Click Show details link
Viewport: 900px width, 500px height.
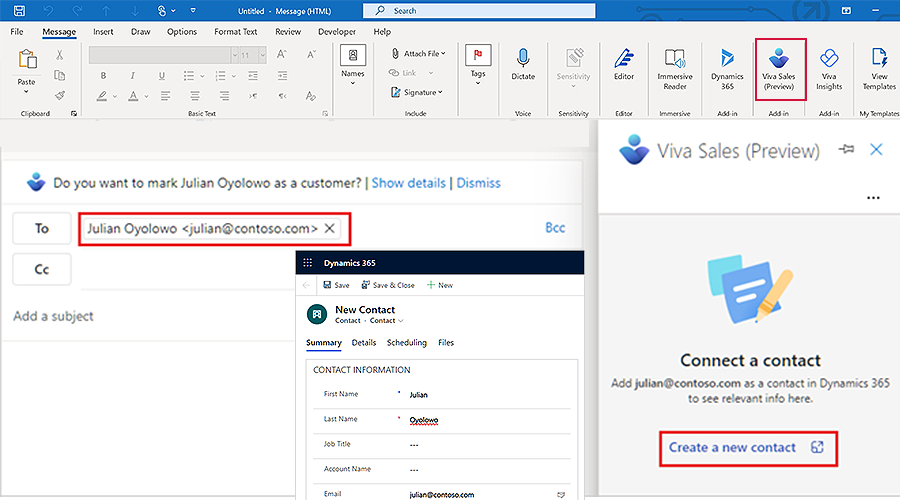pyautogui.click(x=409, y=183)
